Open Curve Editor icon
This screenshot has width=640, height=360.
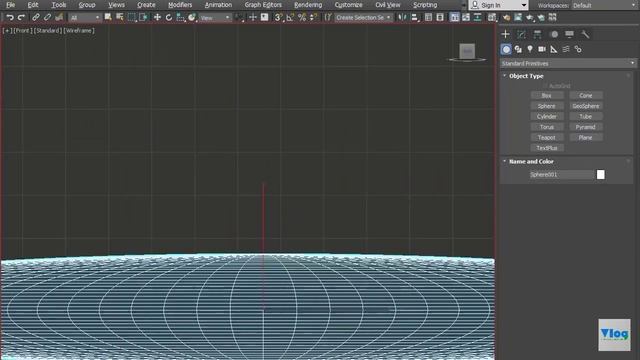[x=466, y=18]
